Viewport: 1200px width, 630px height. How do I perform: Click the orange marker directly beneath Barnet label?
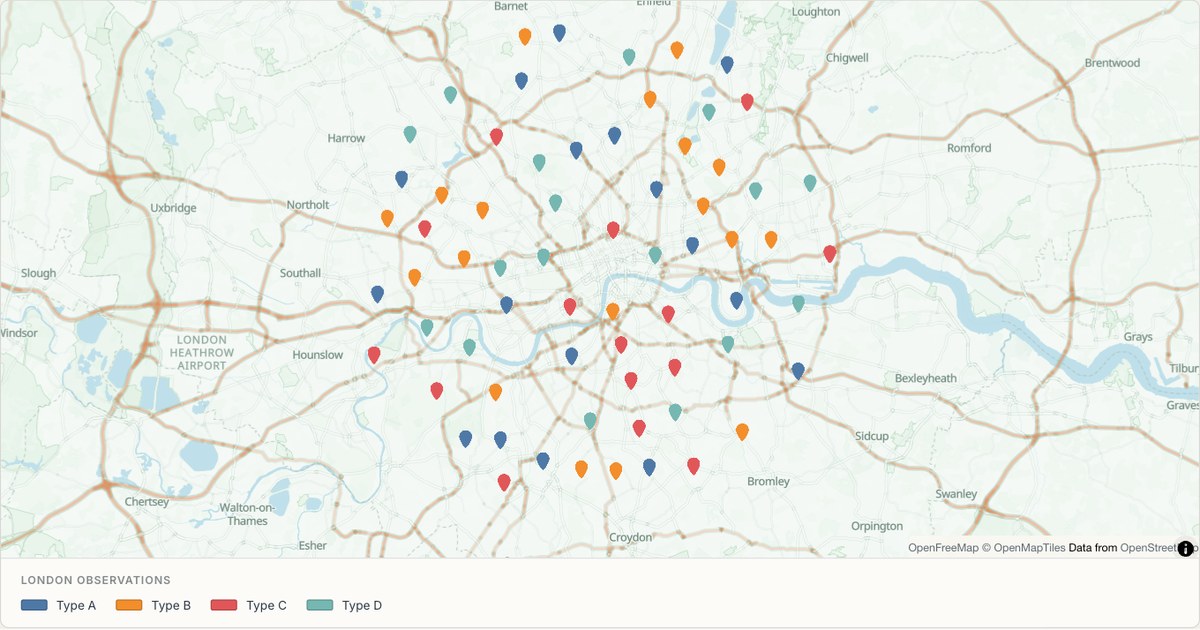(525, 37)
